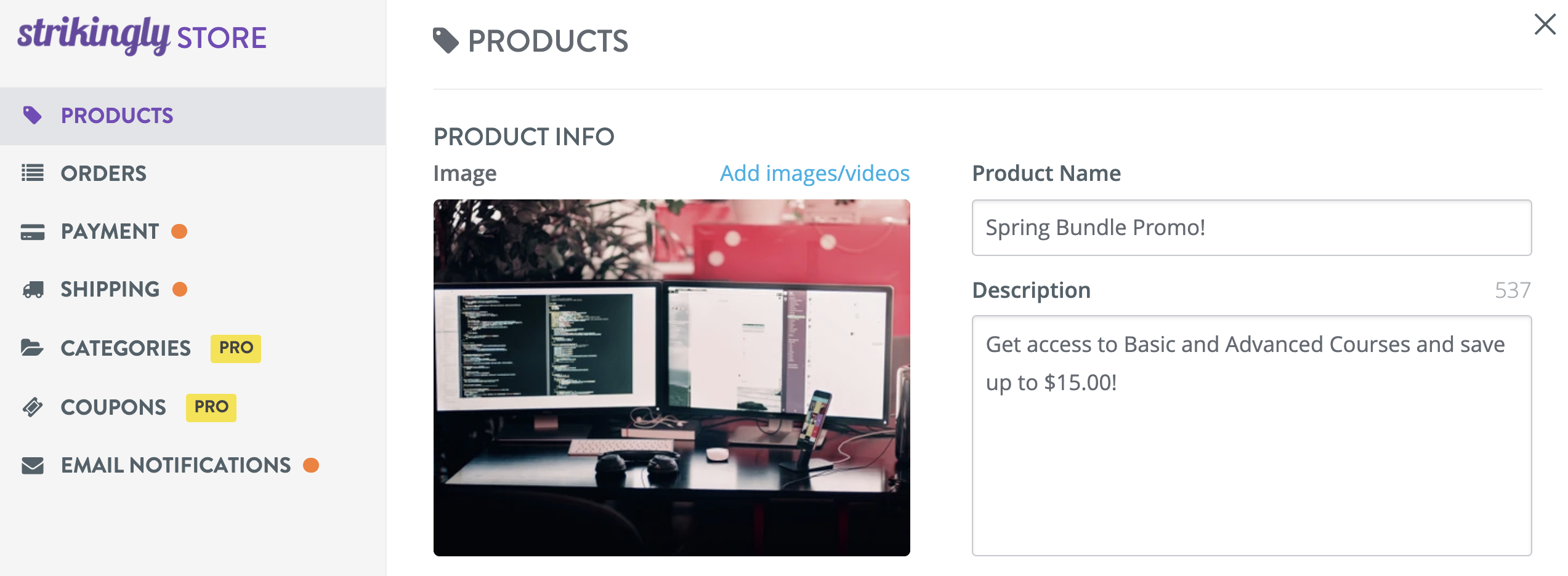This screenshot has height=576, width=1568.
Task: Click the Email Notifications envelope icon
Action: [33, 465]
